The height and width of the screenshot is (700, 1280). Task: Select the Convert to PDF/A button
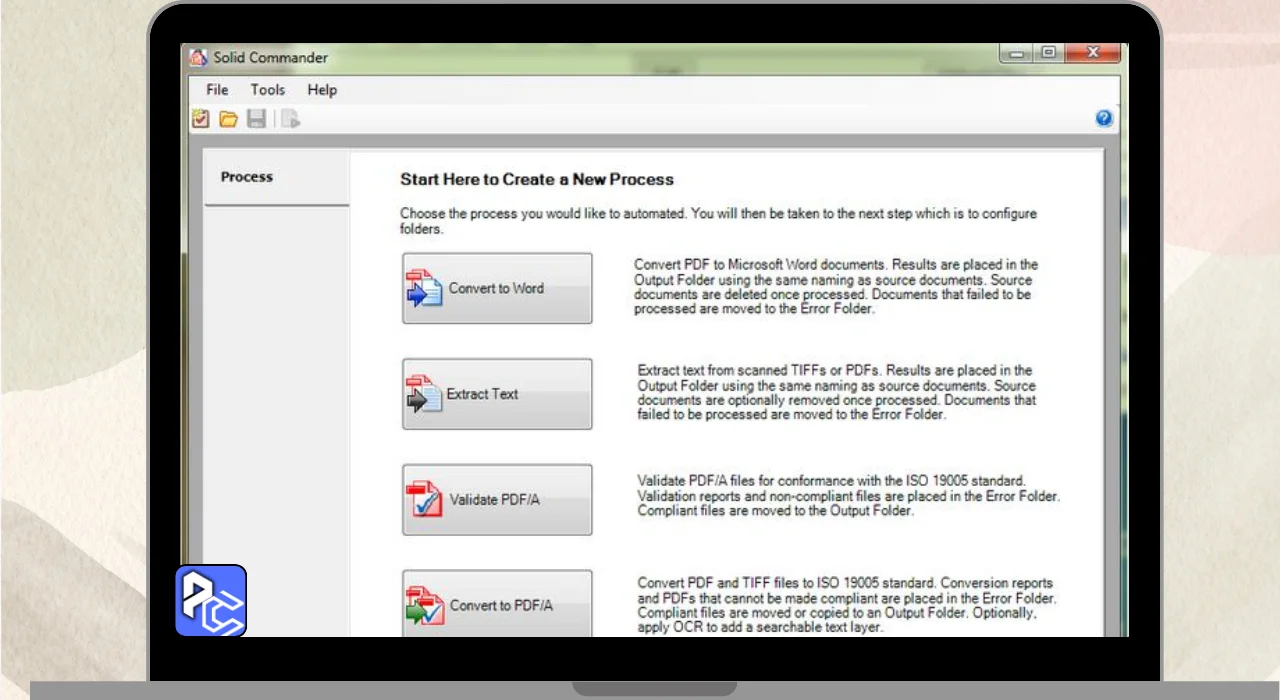497,604
